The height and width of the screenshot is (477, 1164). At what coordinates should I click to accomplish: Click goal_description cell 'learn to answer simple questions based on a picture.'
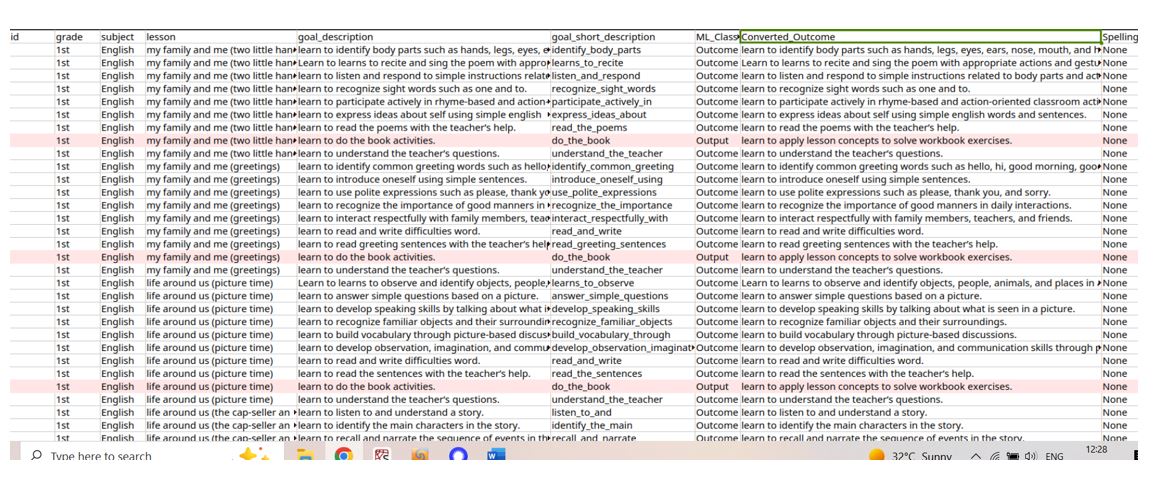click(423, 296)
